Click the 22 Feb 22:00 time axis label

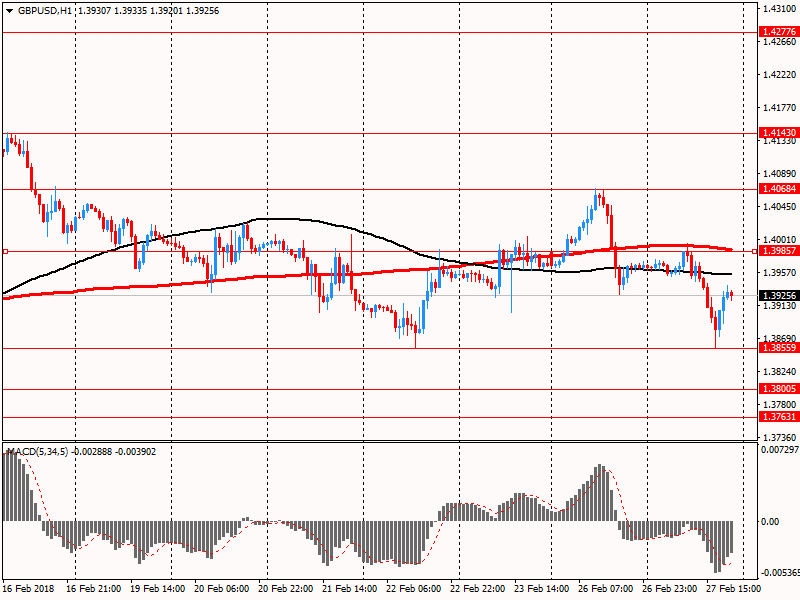click(478, 589)
